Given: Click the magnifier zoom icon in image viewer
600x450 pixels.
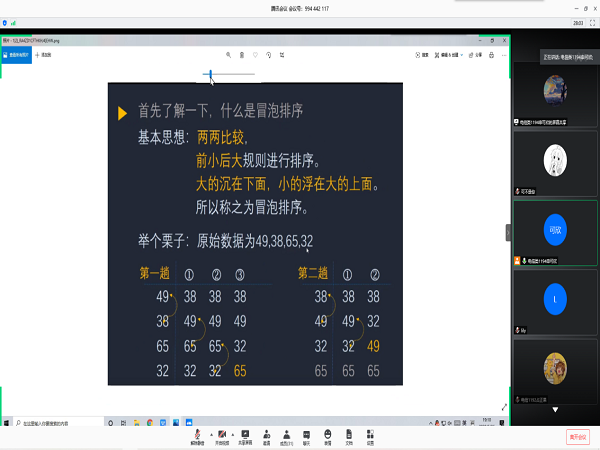Looking at the screenshot, I should [228, 55].
